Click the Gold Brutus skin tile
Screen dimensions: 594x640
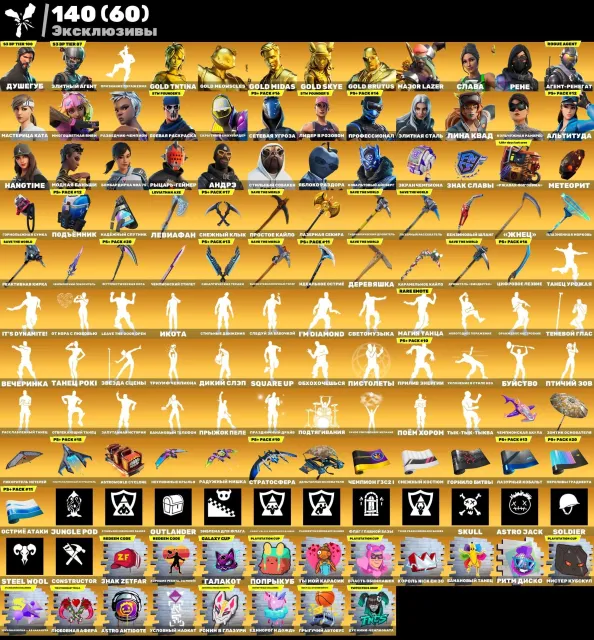click(371, 67)
